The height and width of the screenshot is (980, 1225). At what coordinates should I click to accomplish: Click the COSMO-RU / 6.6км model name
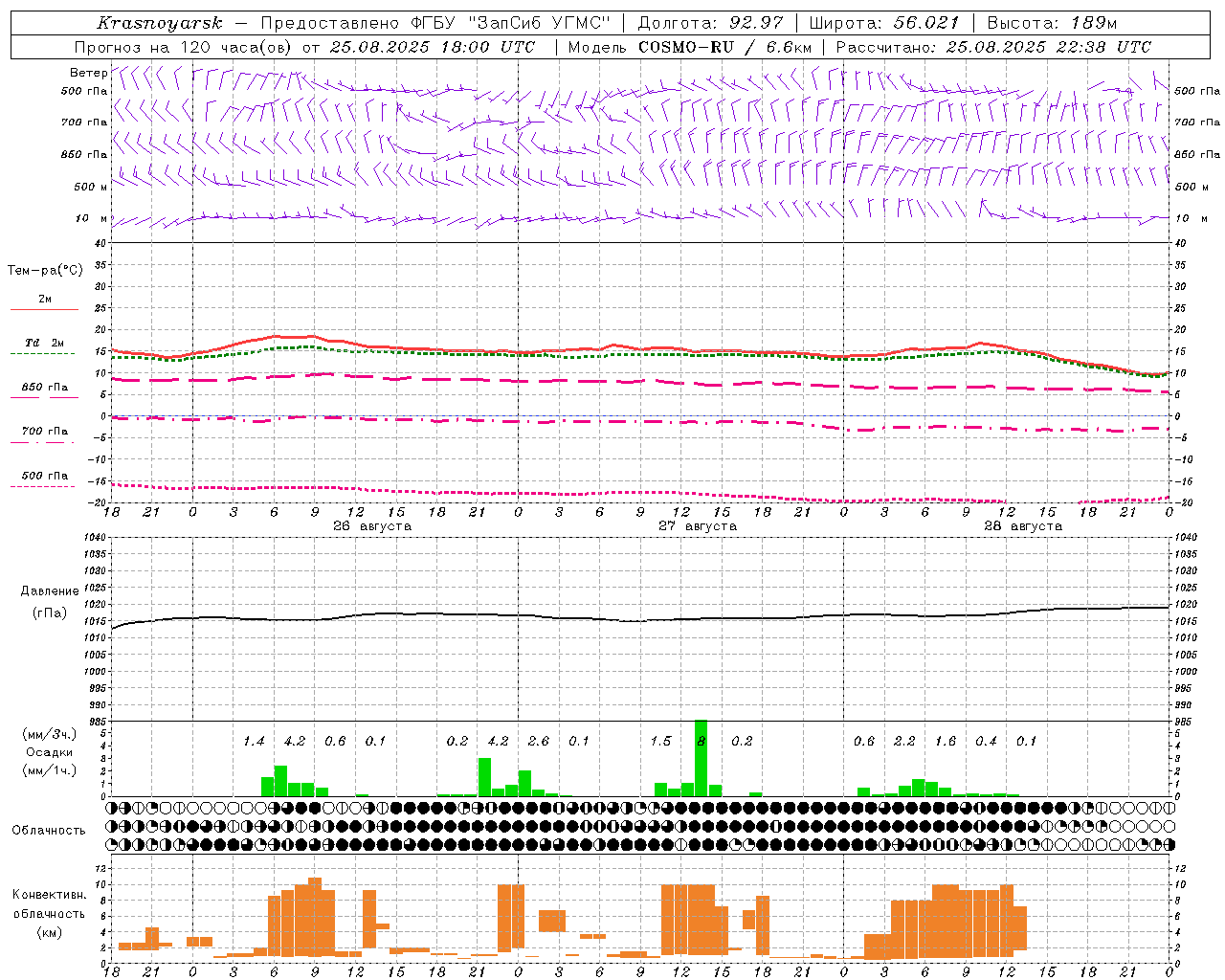coord(725,47)
